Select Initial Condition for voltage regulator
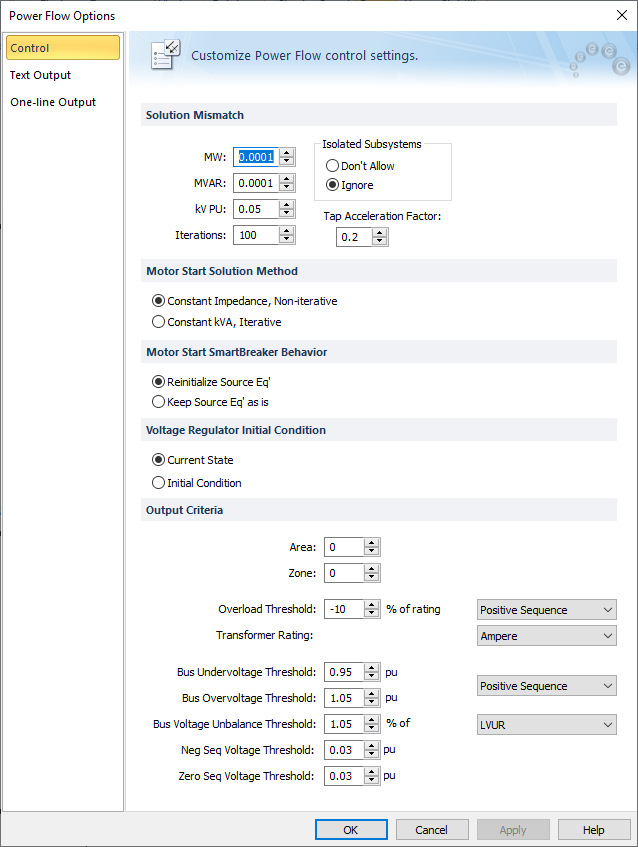 click(158, 483)
